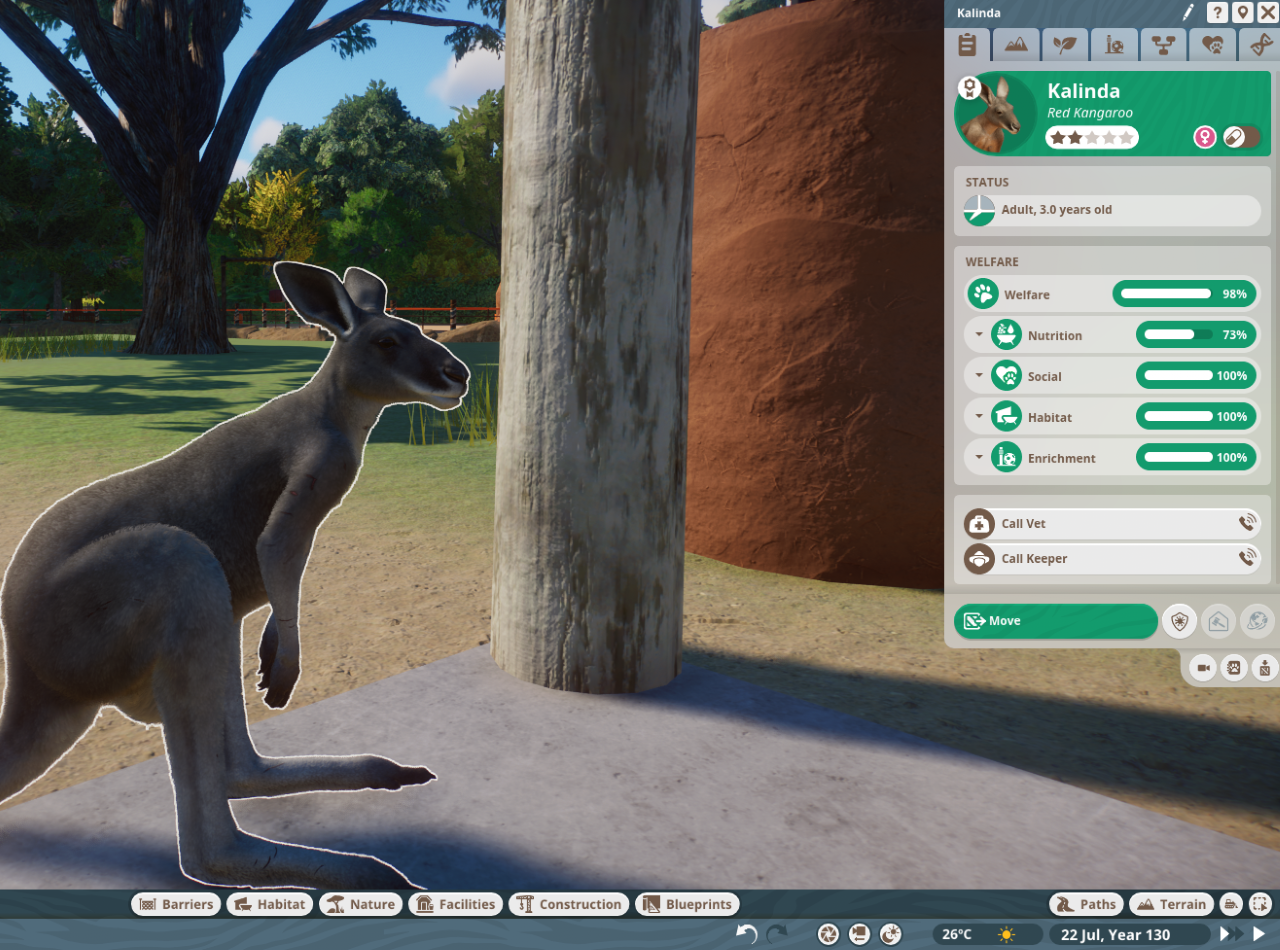The width and height of the screenshot is (1280, 950).
Task: Open the Construction build menu
Action: pos(569,904)
